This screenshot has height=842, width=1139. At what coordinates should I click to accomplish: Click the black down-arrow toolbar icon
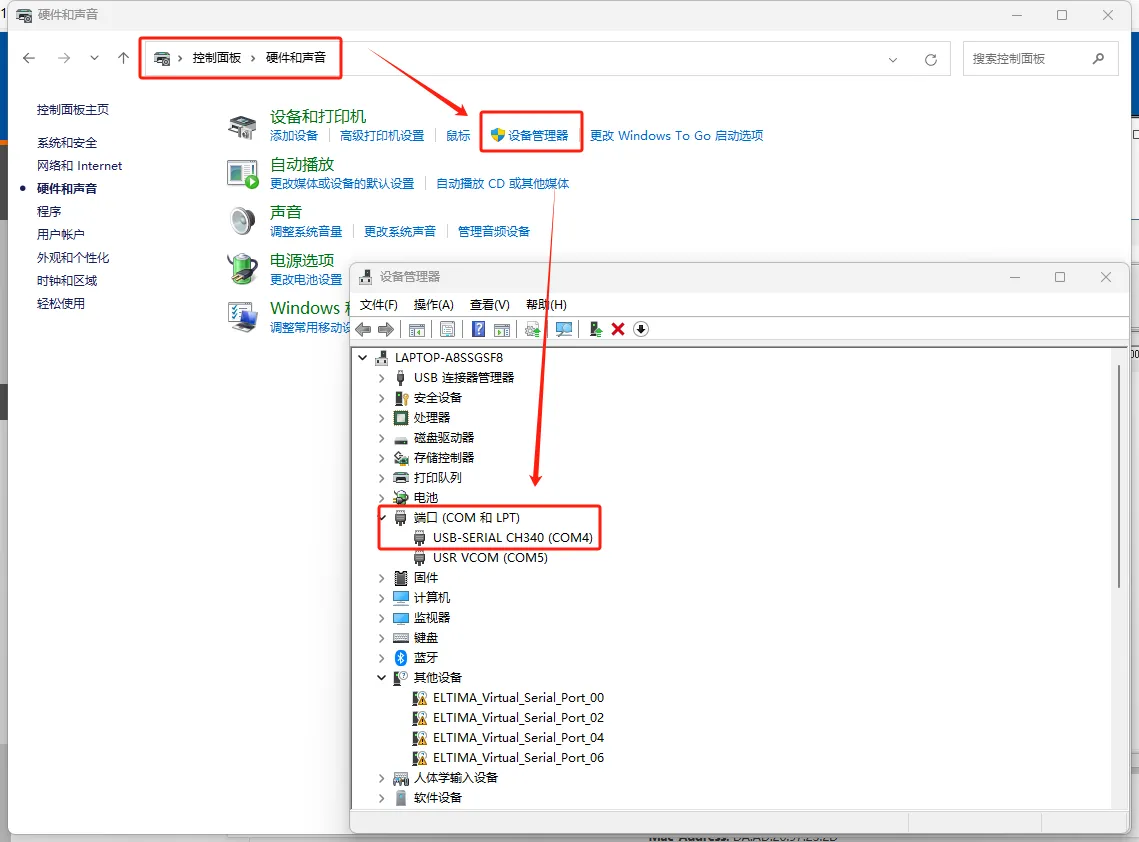coord(641,330)
